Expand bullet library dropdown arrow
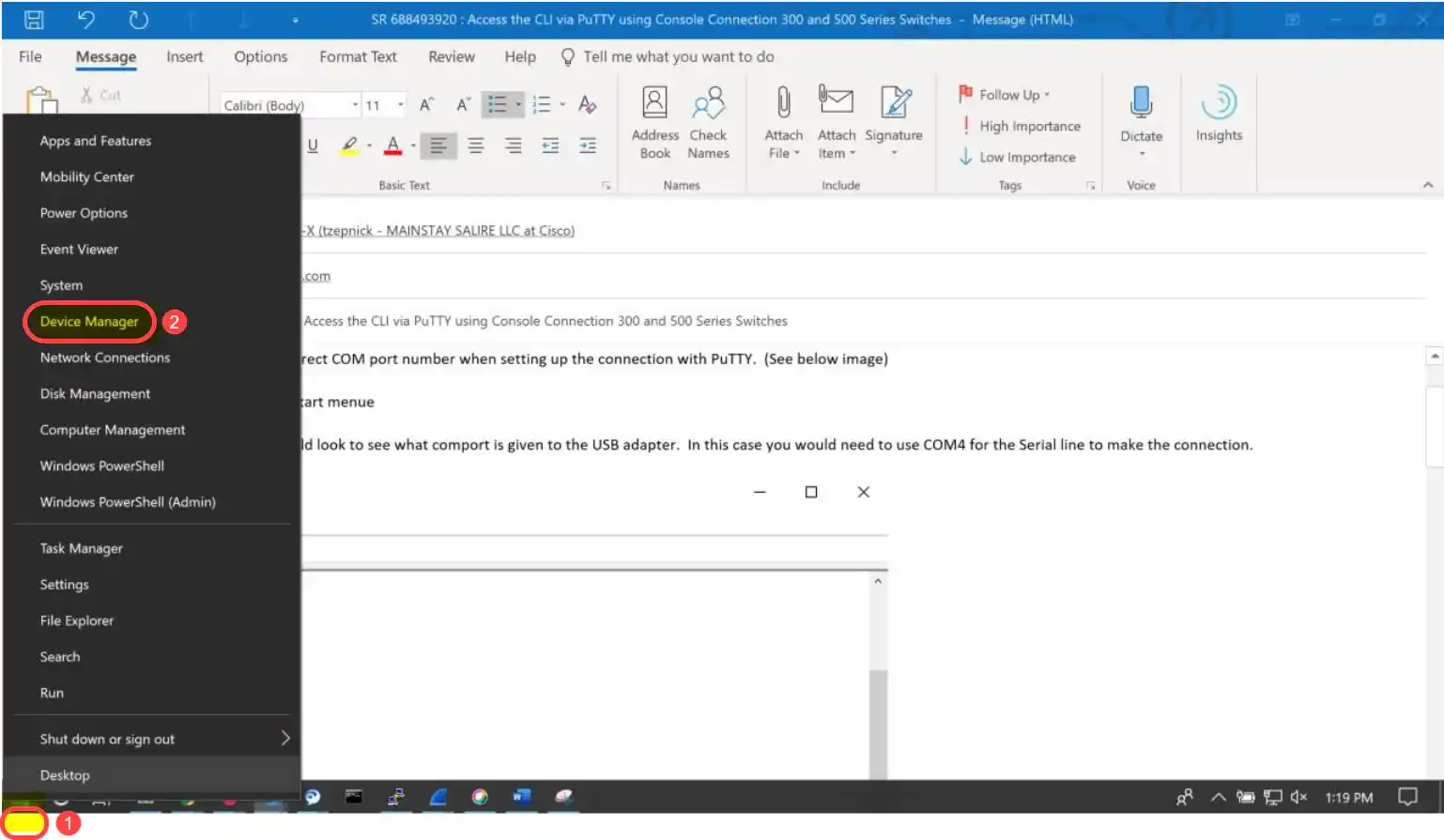 point(518,104)
